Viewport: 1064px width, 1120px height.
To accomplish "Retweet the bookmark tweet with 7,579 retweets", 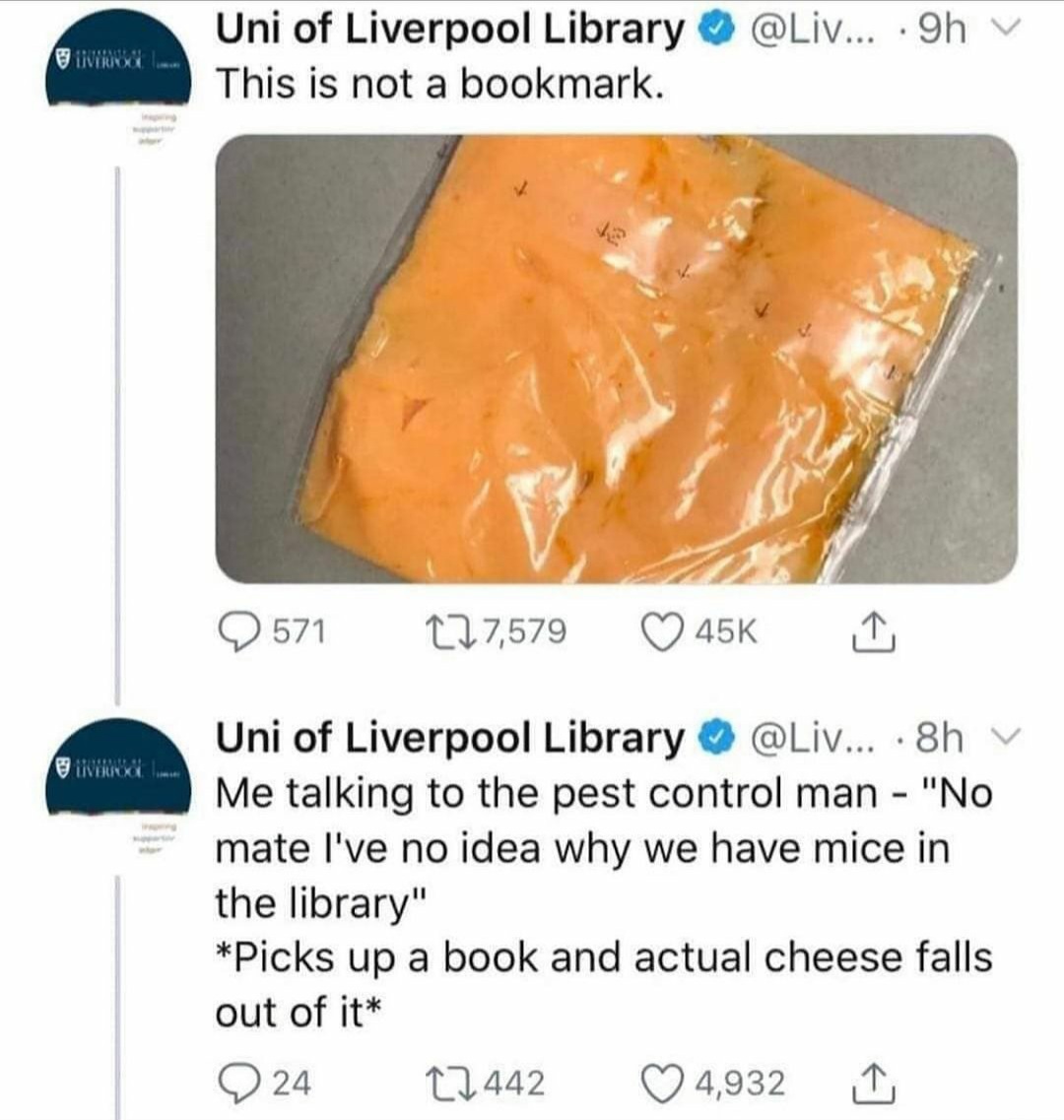I will (x=443, y=632).
